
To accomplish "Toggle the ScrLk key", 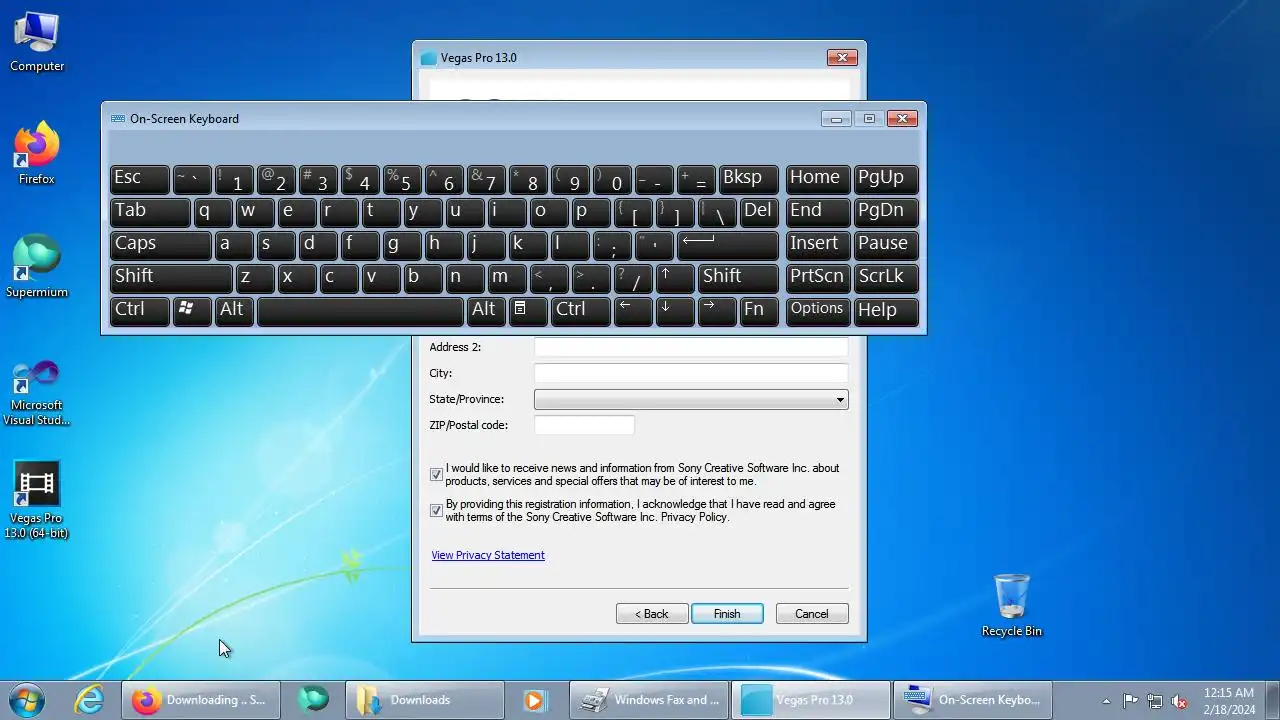I will point(885,278).
